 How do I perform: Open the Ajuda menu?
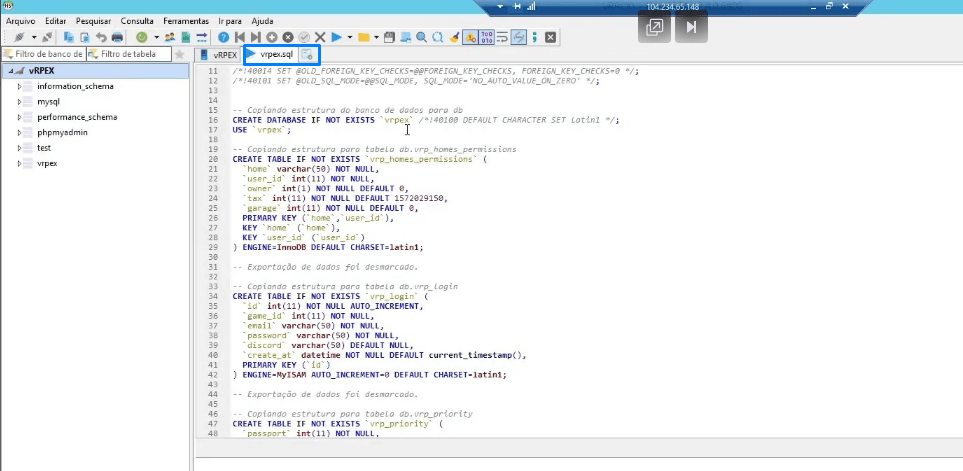[x=262, y=21]
